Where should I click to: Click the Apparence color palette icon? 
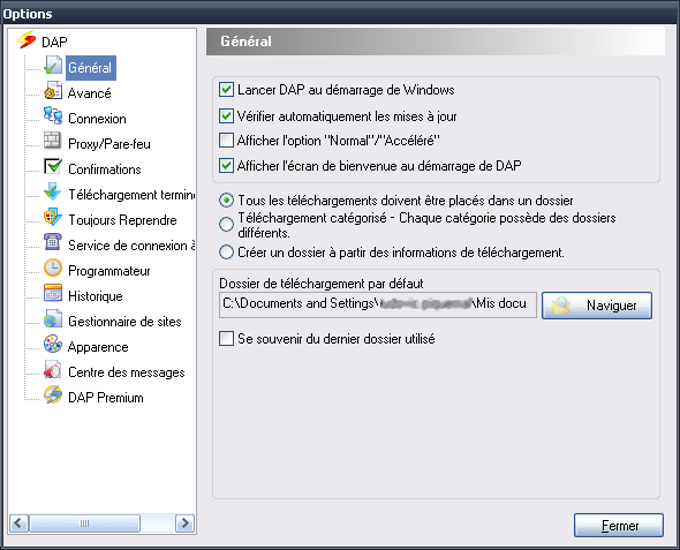tap(52, 344)
